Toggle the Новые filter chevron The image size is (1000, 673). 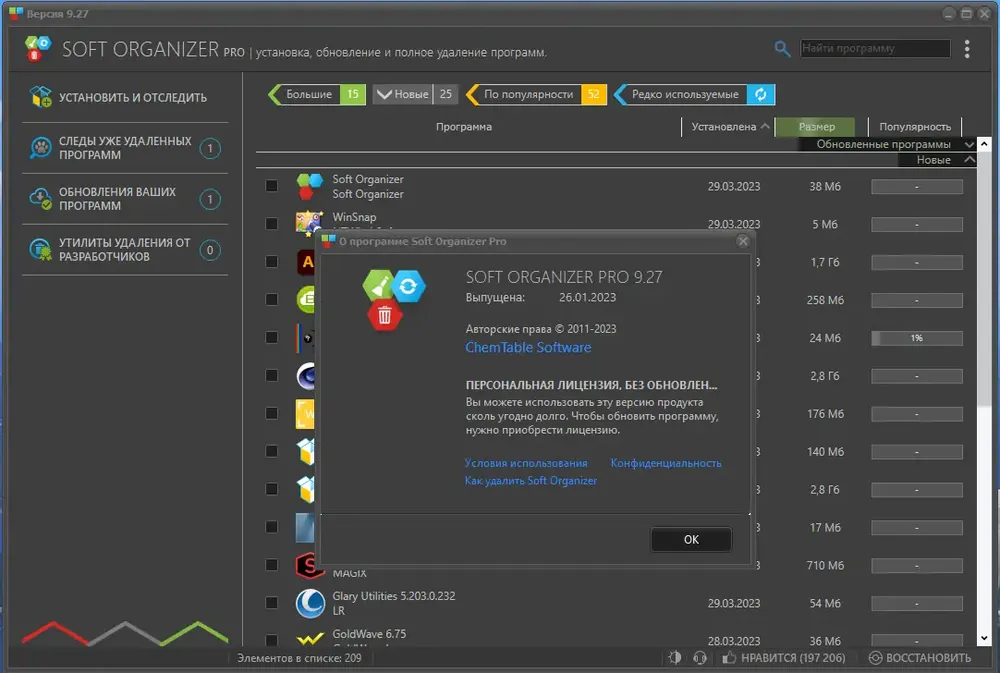(384, 94)
